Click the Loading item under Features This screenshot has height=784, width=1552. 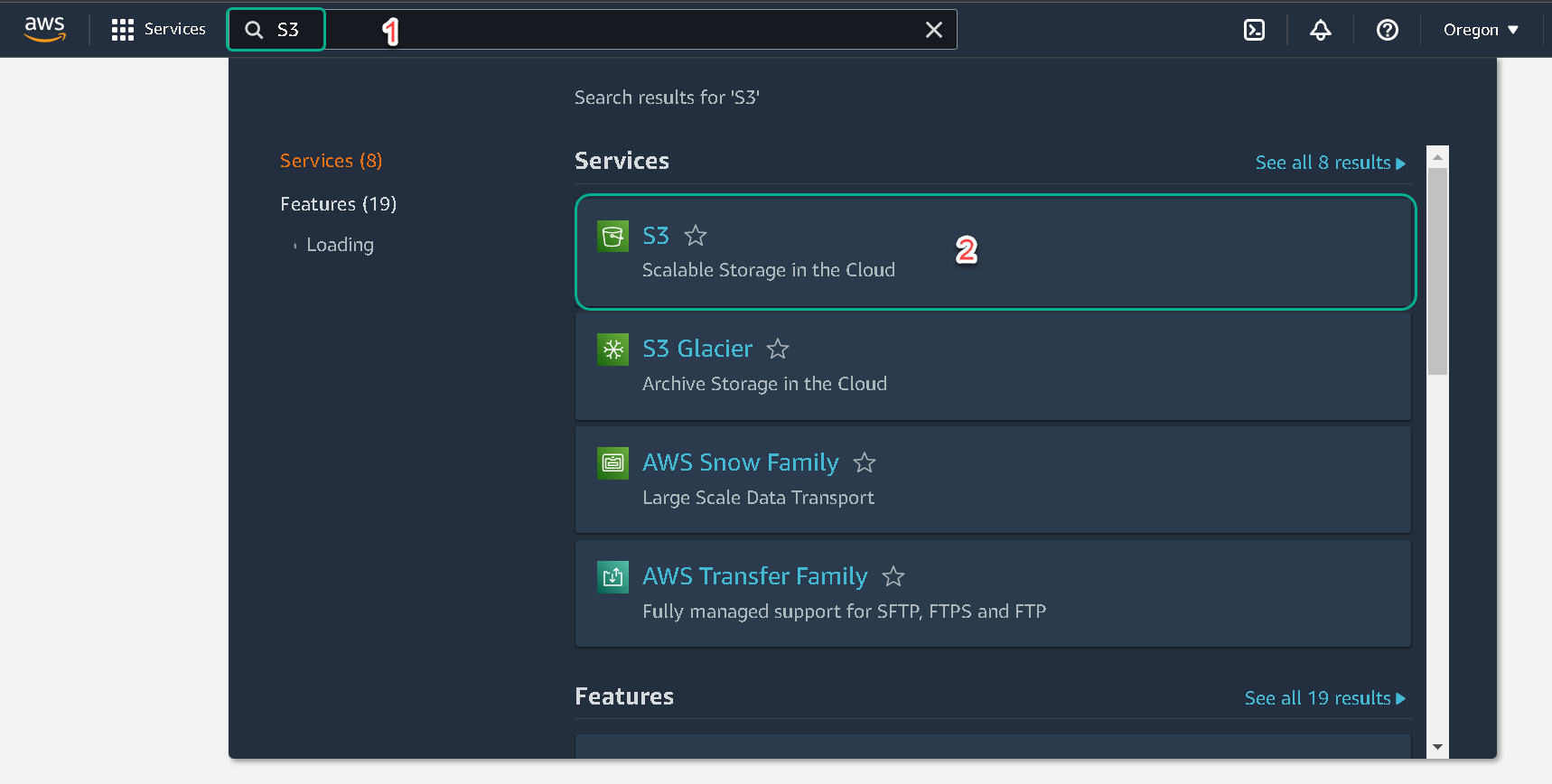[x=340, y=245]
